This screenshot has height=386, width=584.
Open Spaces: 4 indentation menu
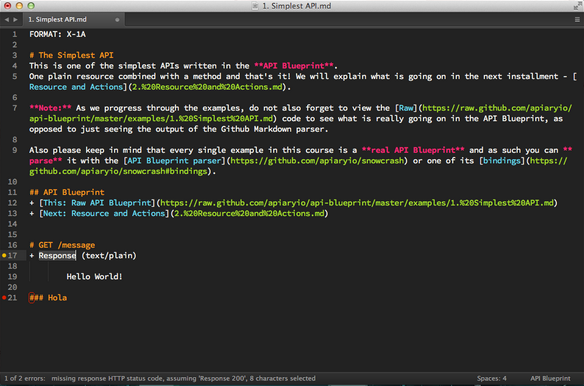[x=492, y=379]
